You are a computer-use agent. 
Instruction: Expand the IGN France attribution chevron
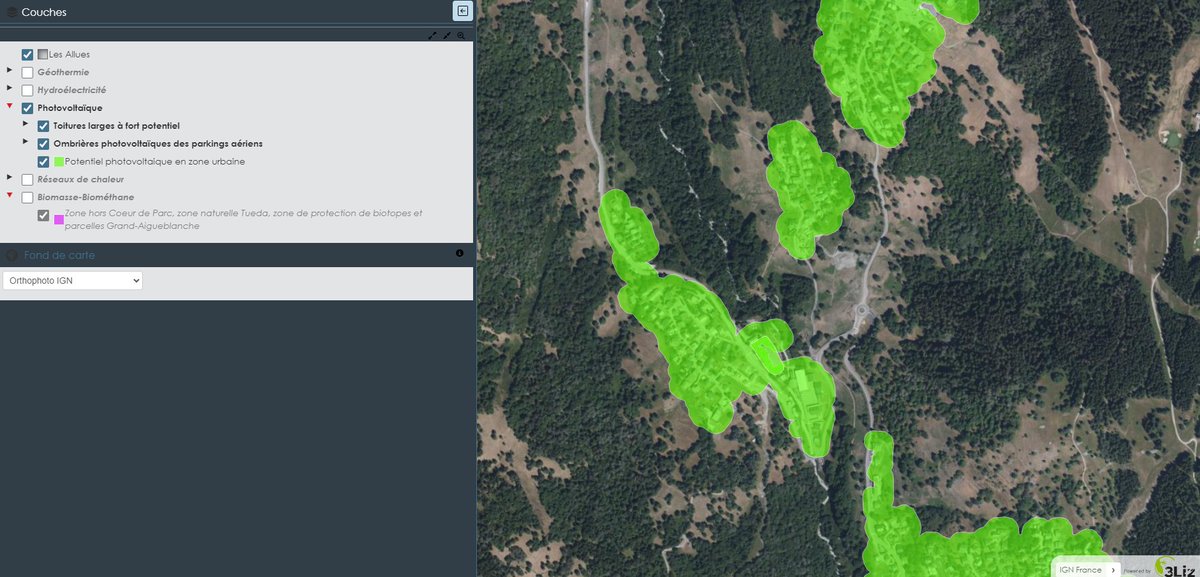coord(1113,570)
